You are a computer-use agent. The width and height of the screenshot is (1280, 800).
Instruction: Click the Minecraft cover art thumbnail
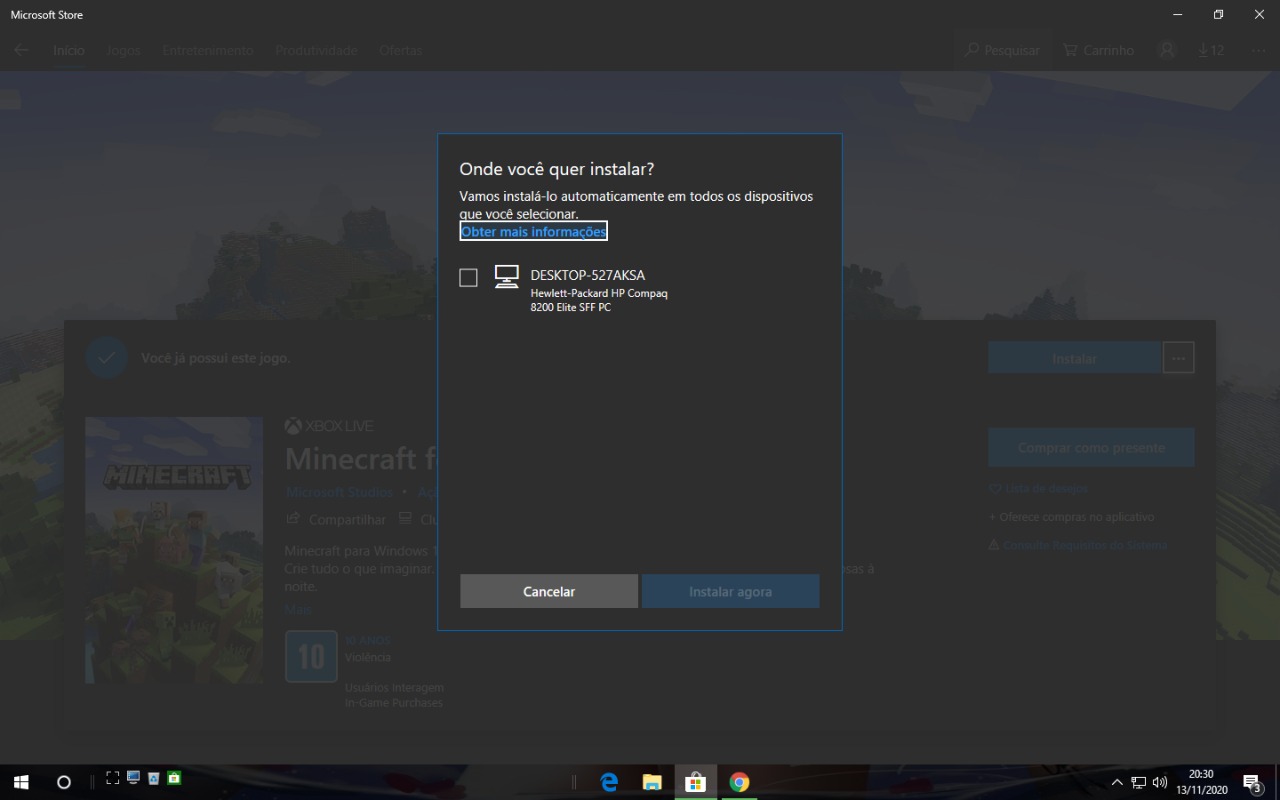point(174,550)
